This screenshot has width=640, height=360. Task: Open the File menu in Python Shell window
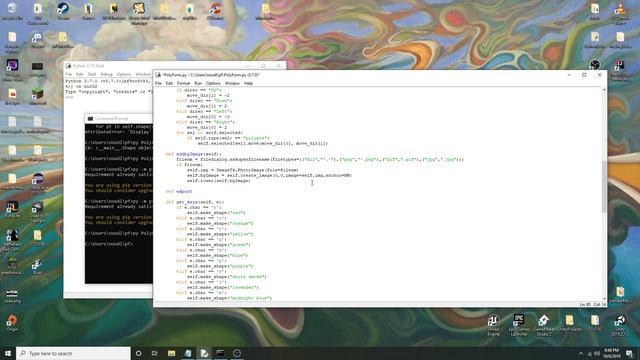pyautogui.click(x=69, y=74)
